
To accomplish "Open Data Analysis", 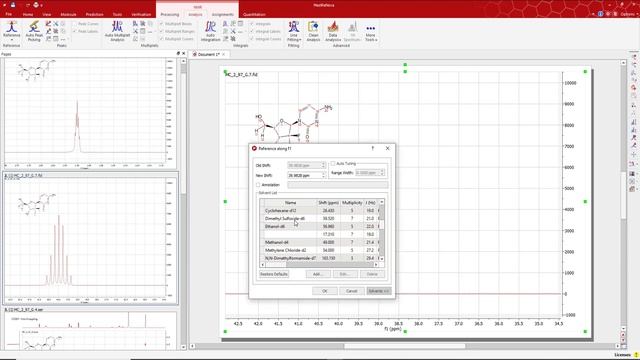I will click(x=333, y=31).
